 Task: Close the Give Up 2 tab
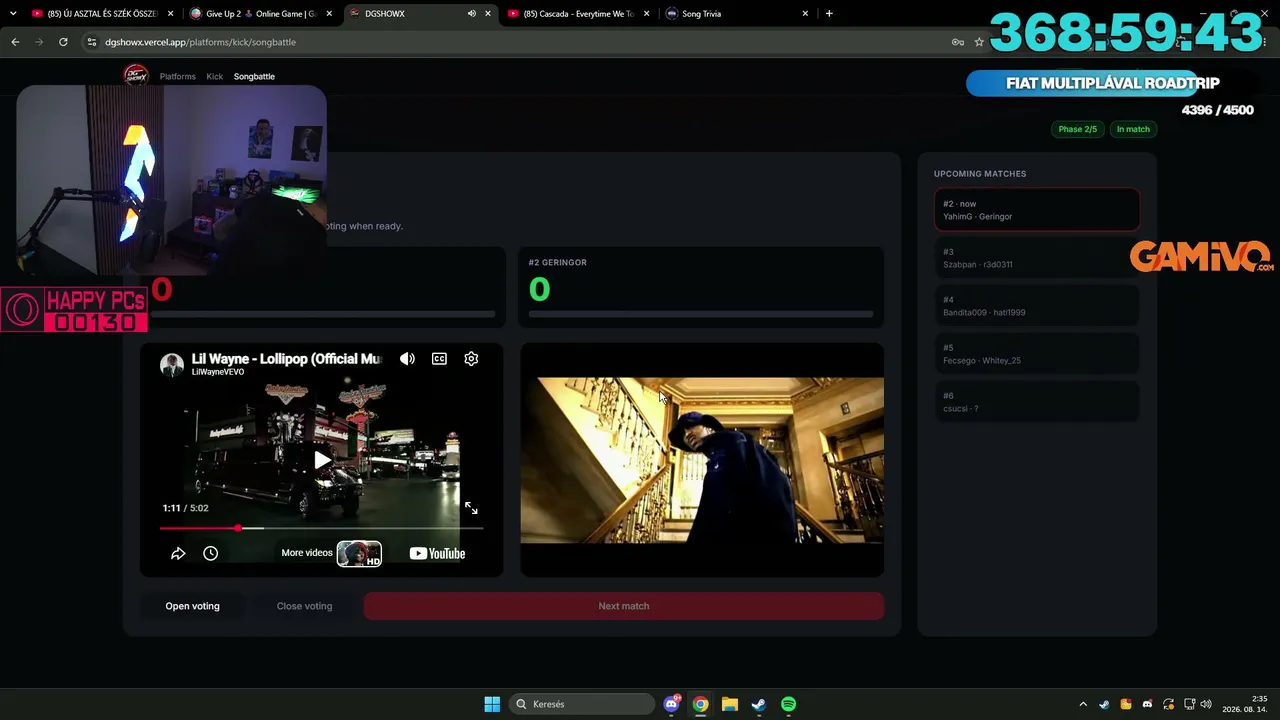tap(331, 14)
